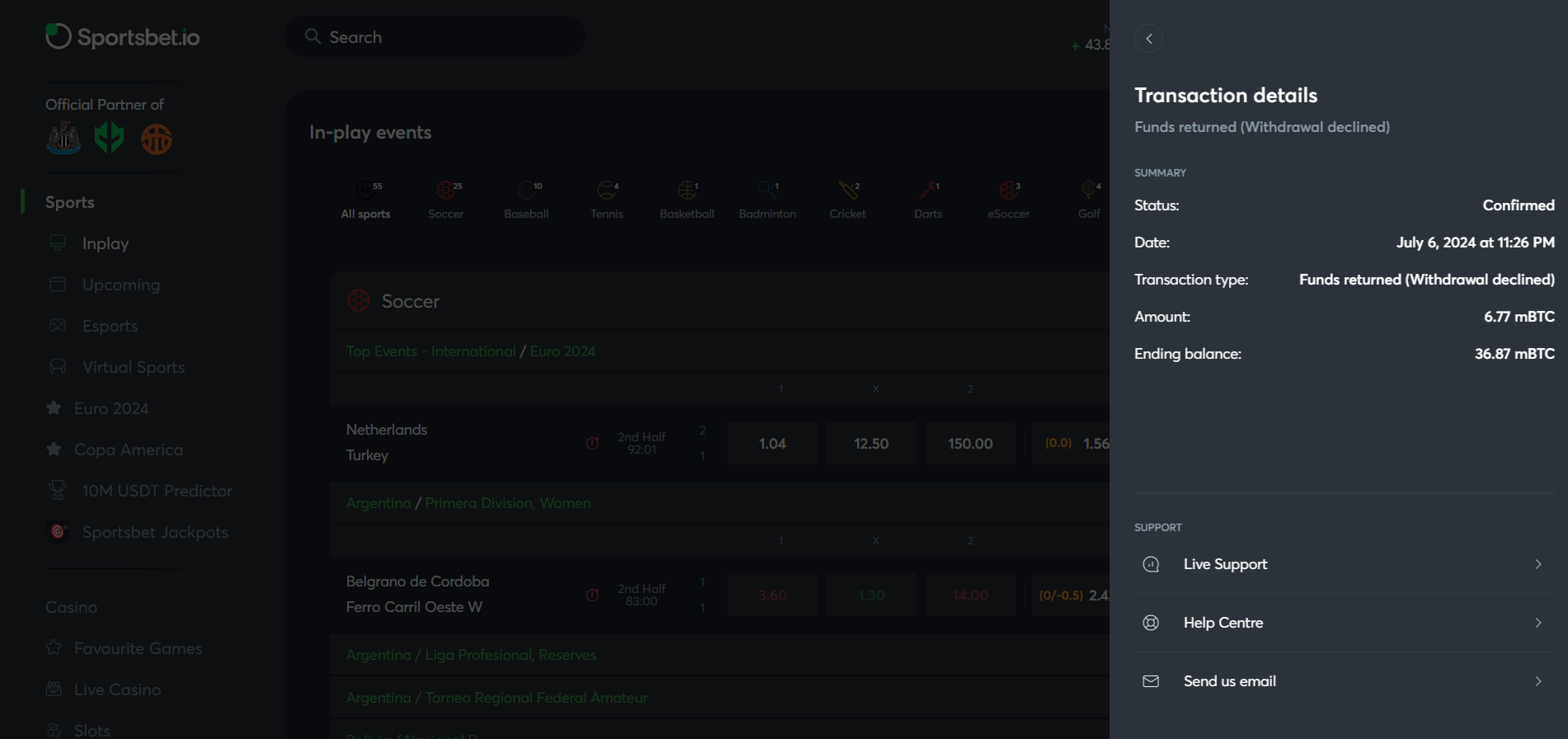Bet on Turkey at odds 150.00
Viewport: 1568px width, 739px height.
pos(970,444)
